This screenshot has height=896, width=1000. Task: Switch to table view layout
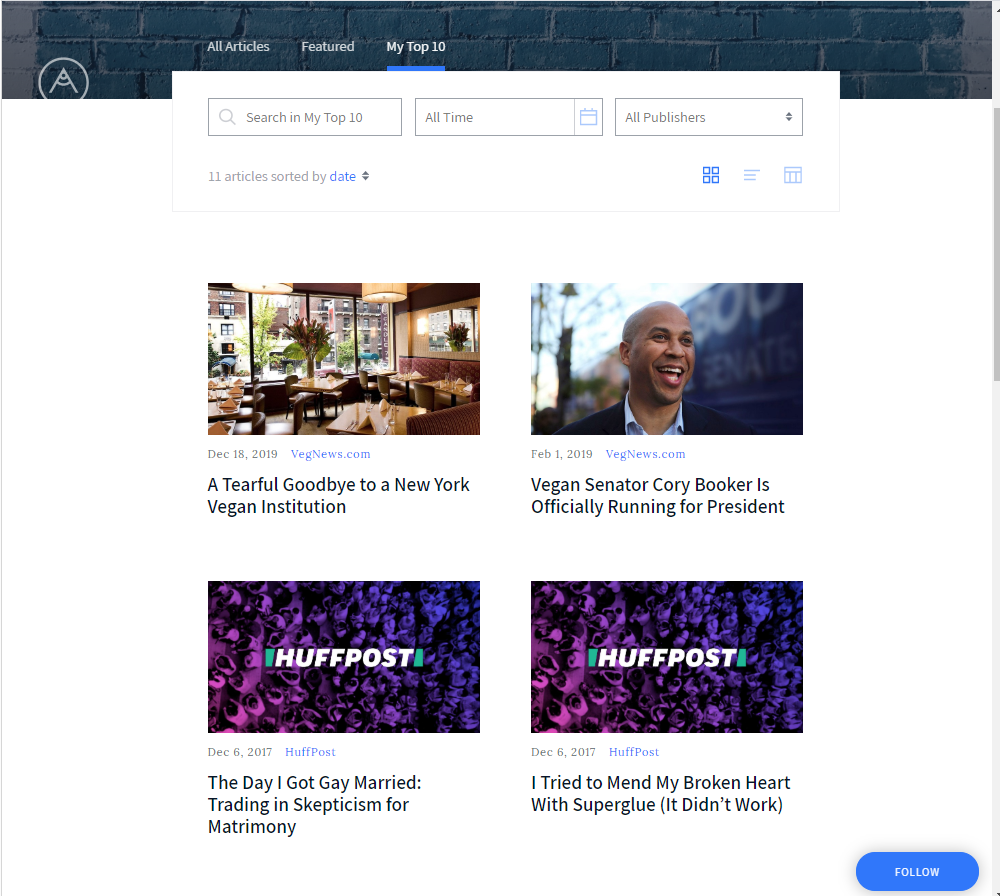[792, 175]
